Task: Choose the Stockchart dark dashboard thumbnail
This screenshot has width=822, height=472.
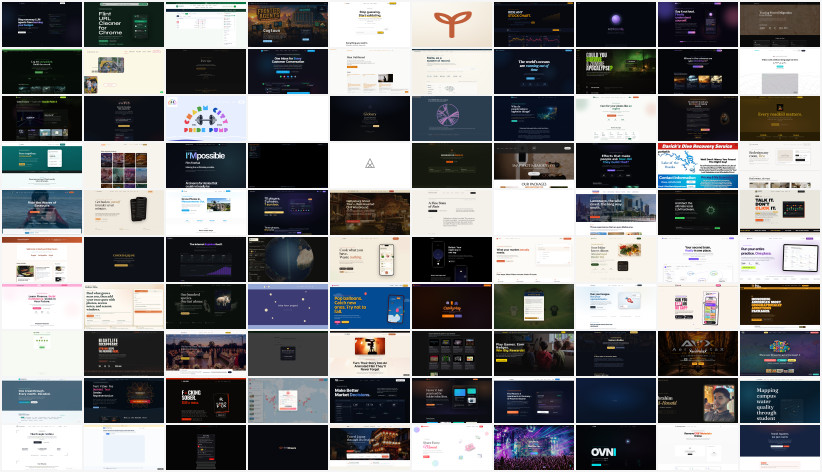Action: (x=534, y=24)
